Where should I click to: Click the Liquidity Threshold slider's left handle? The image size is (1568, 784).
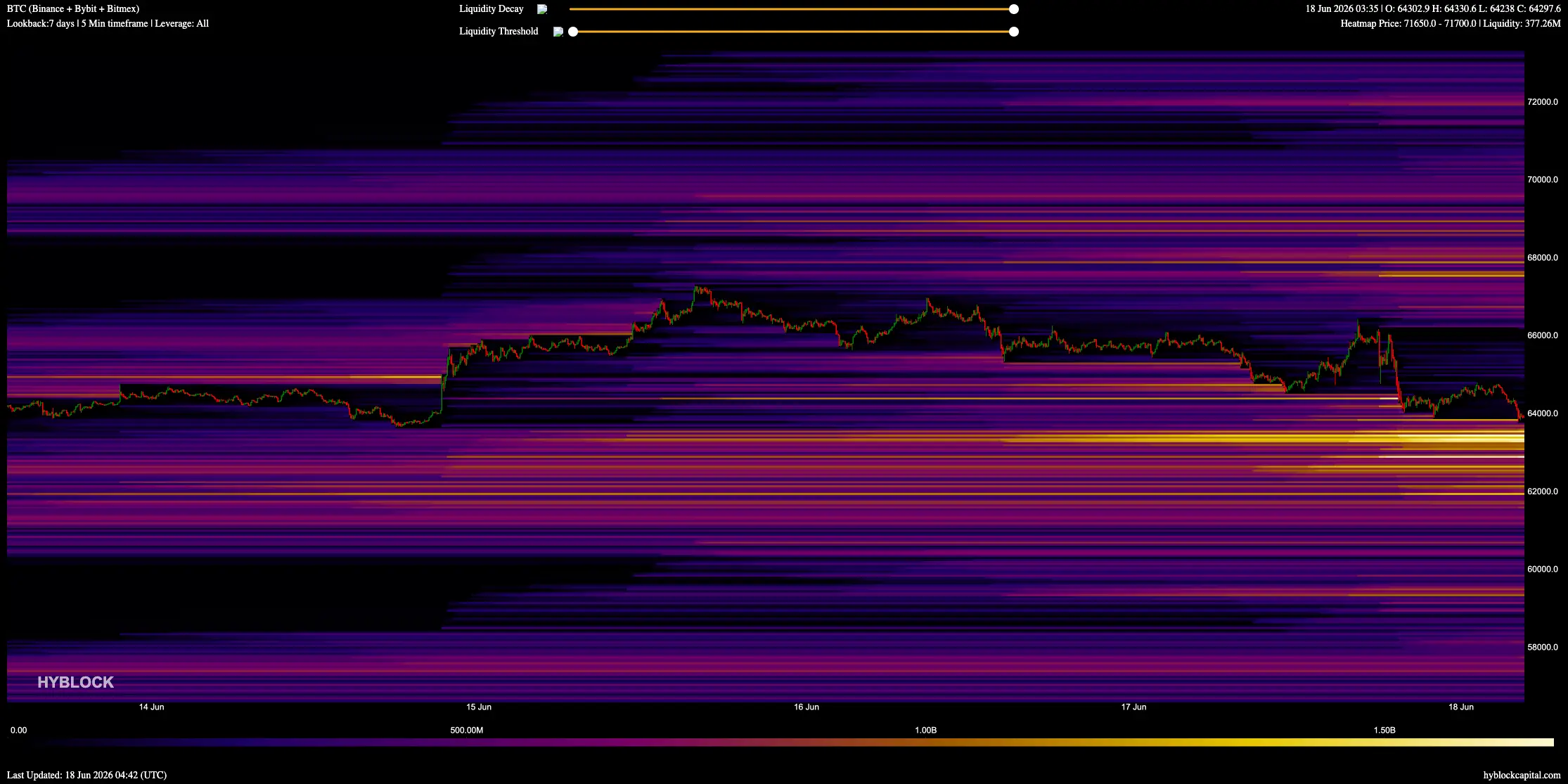[x=573, y=32]
